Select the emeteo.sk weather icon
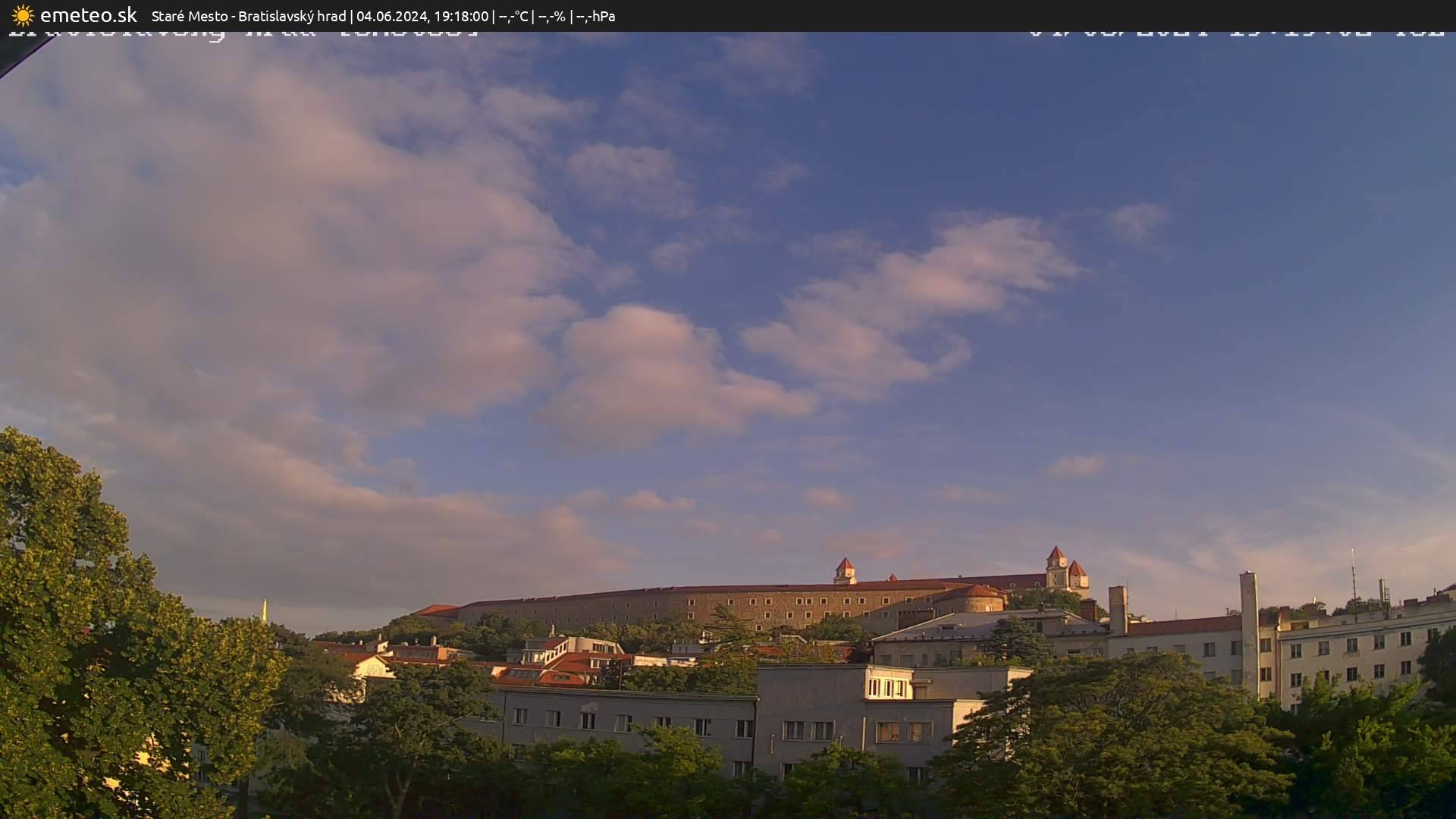Screen dimensions: 1456x819 click(22, 14)
